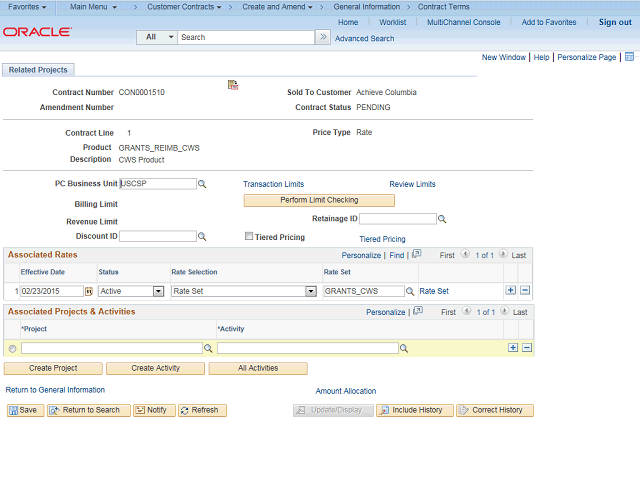This screenshot has width=640, height=480.
Task: Click Include History button
Action: (415, 410)
